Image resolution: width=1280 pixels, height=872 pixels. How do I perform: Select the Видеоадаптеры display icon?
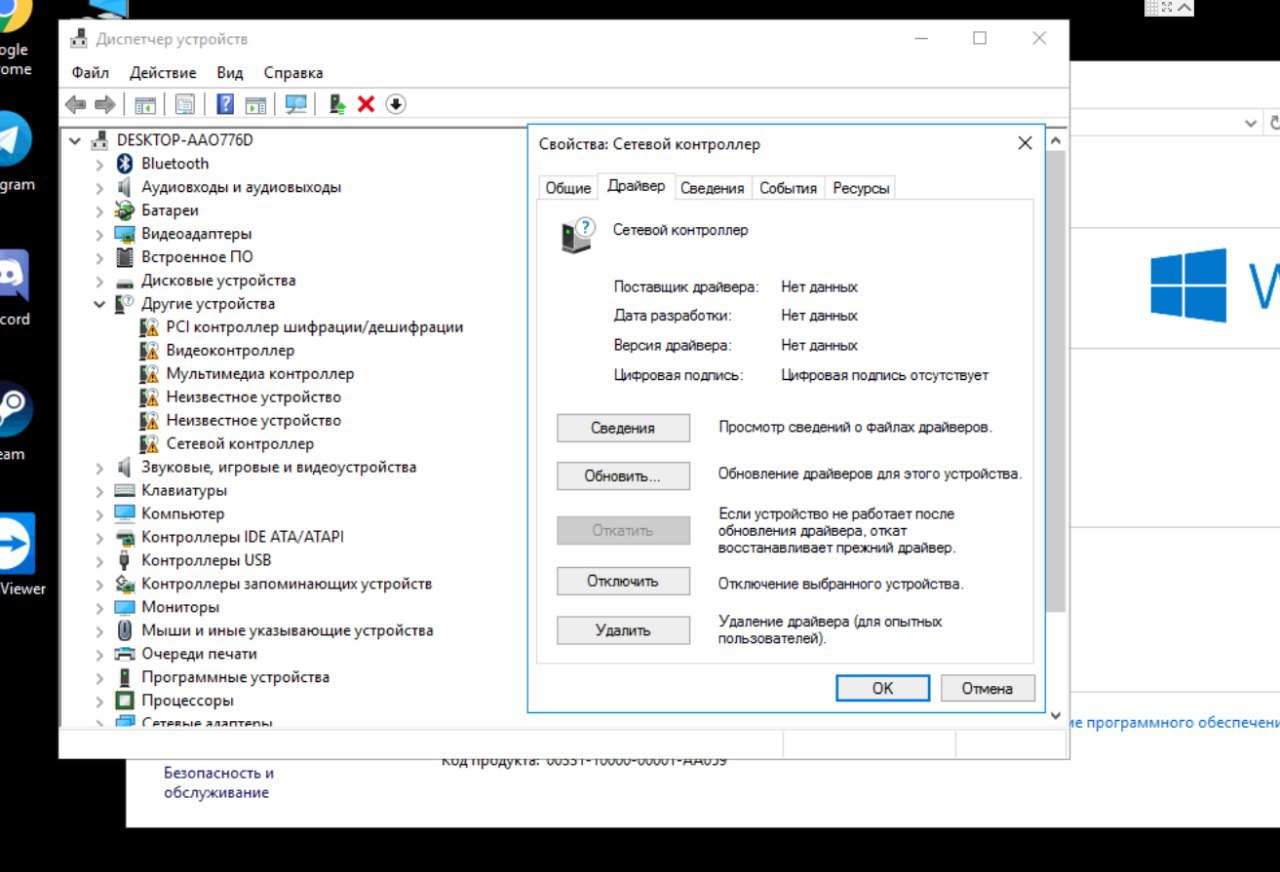pyautogui.click(x=125, y=234)
